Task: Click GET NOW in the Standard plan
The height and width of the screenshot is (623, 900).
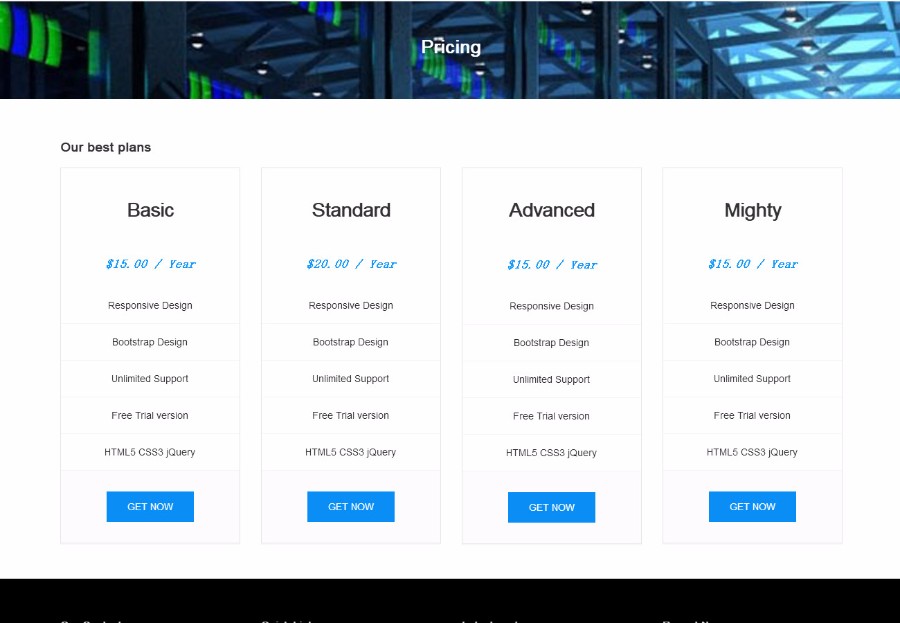Action: (351, 506)
